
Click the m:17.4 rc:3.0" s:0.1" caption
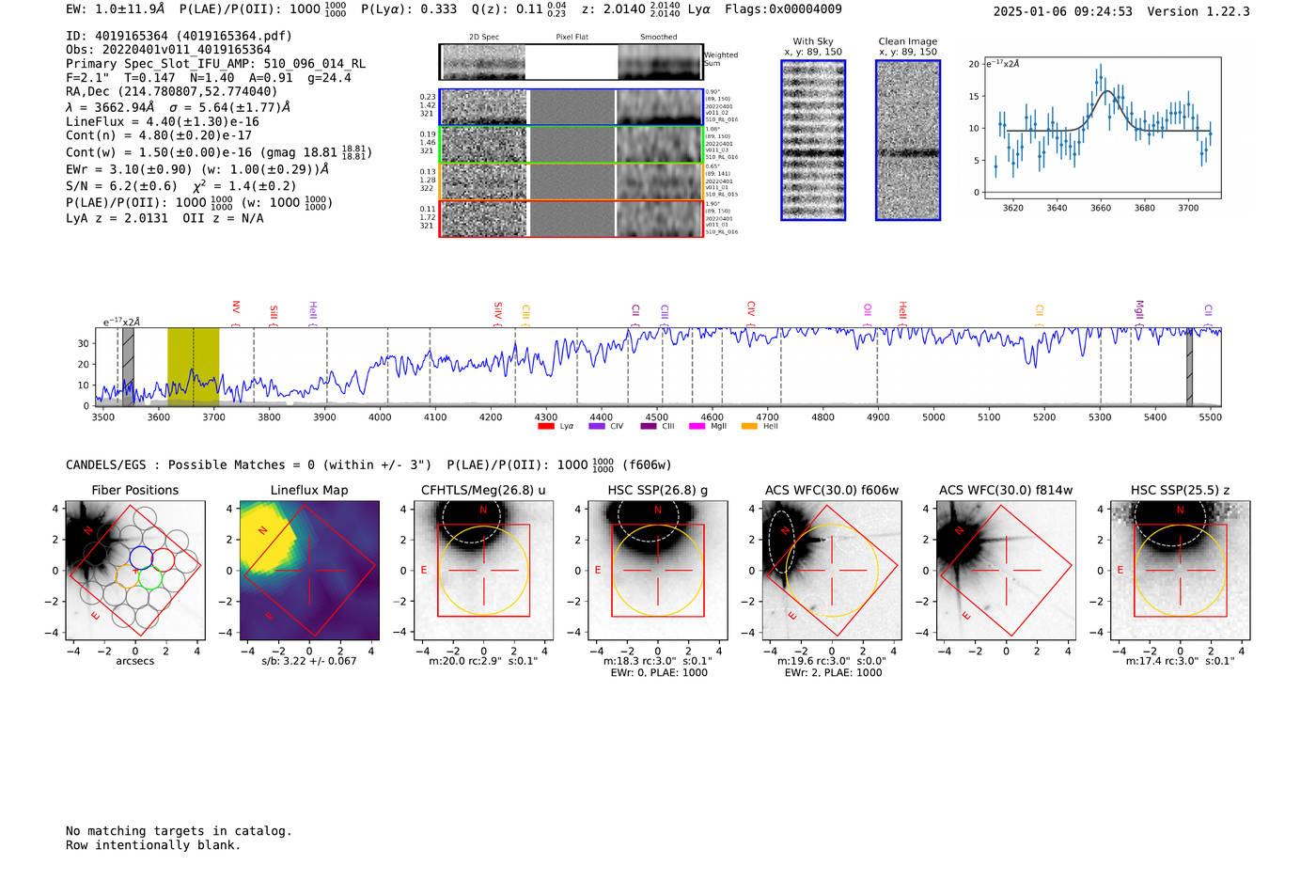pos(1180,661)
